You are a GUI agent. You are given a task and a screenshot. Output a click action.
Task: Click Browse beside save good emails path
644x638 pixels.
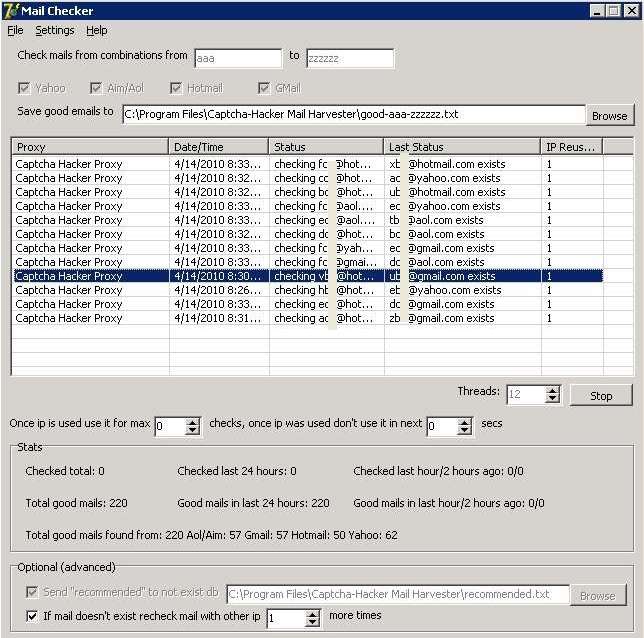point(610,116)
